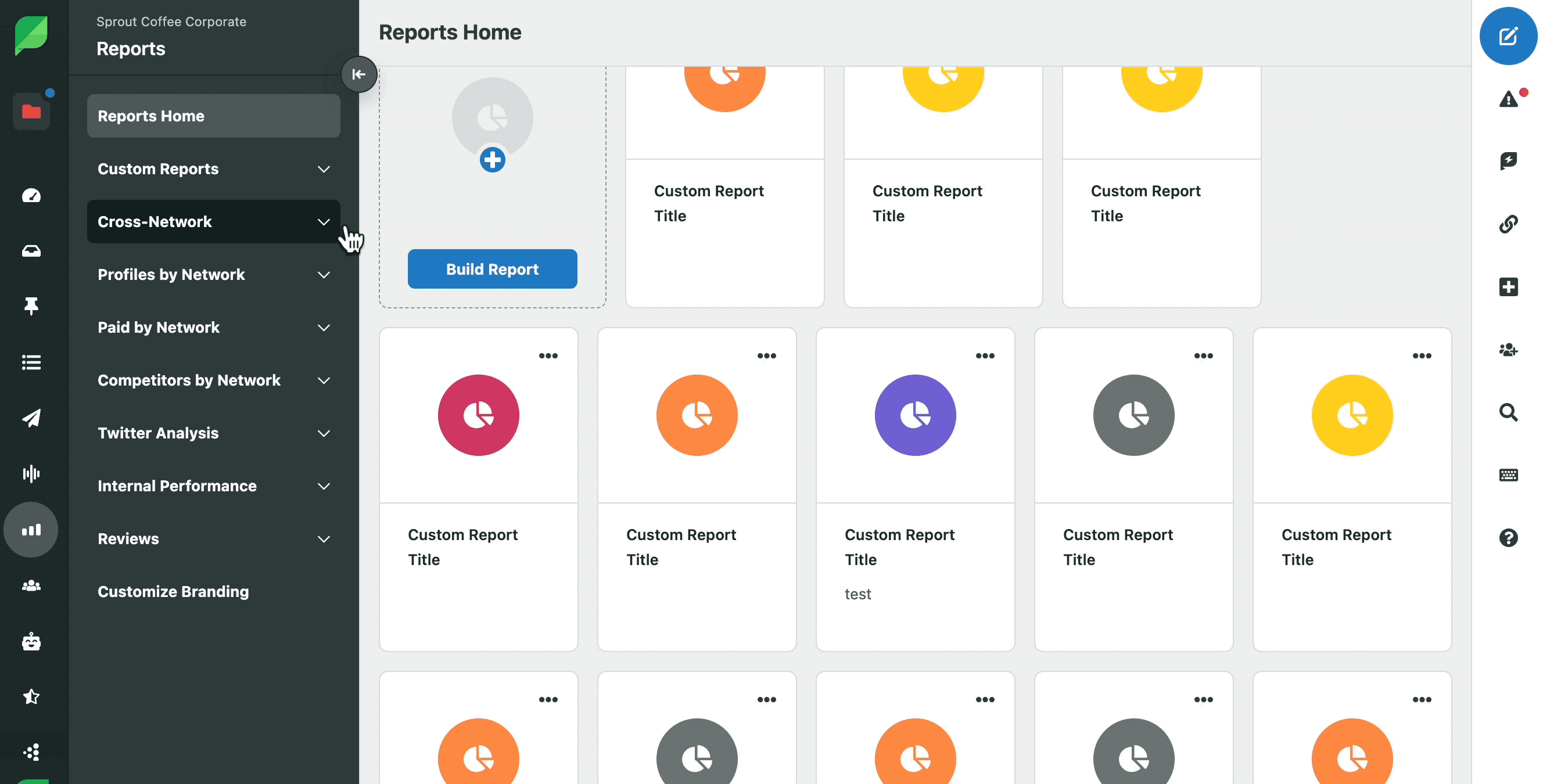The height and width of the screenshot is (784, 1543).
Task: Open the middle-row yellow pie chart thumbnail
Action: pos(1352,415)
